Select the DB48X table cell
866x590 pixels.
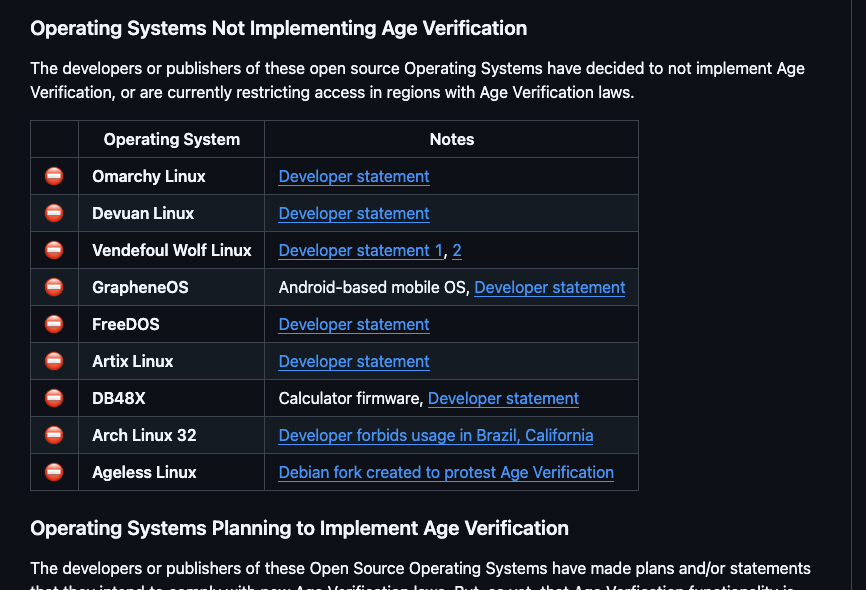coord(171,398)
